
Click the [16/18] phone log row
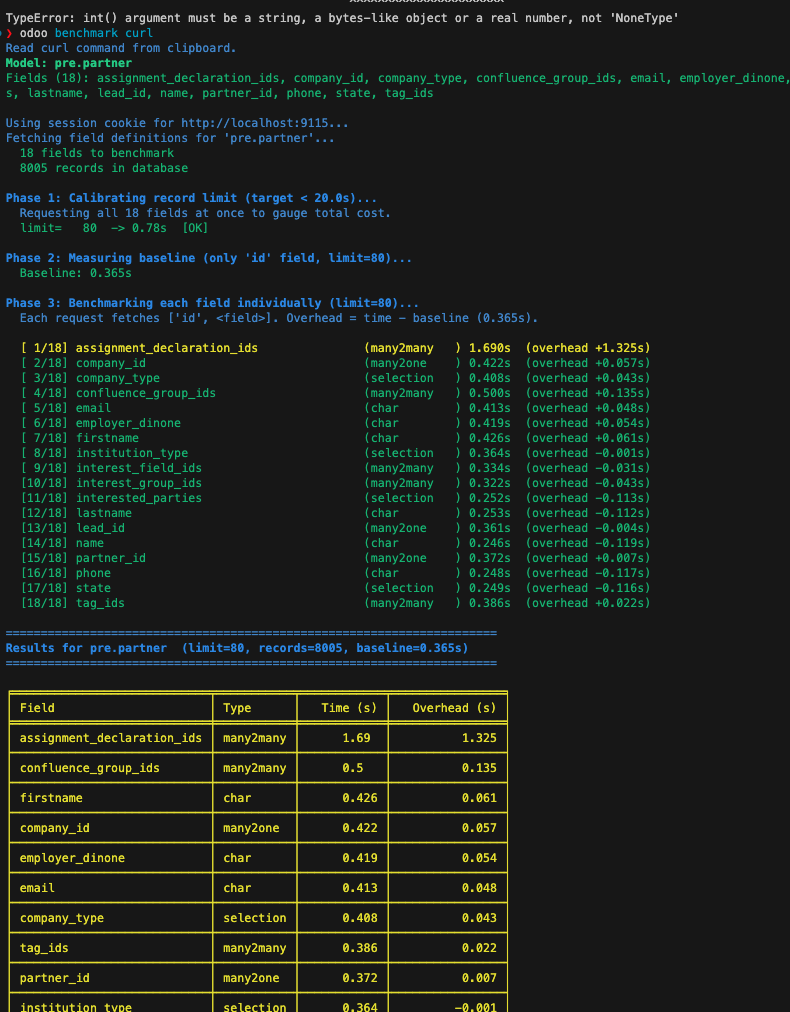tap(336, 573)
